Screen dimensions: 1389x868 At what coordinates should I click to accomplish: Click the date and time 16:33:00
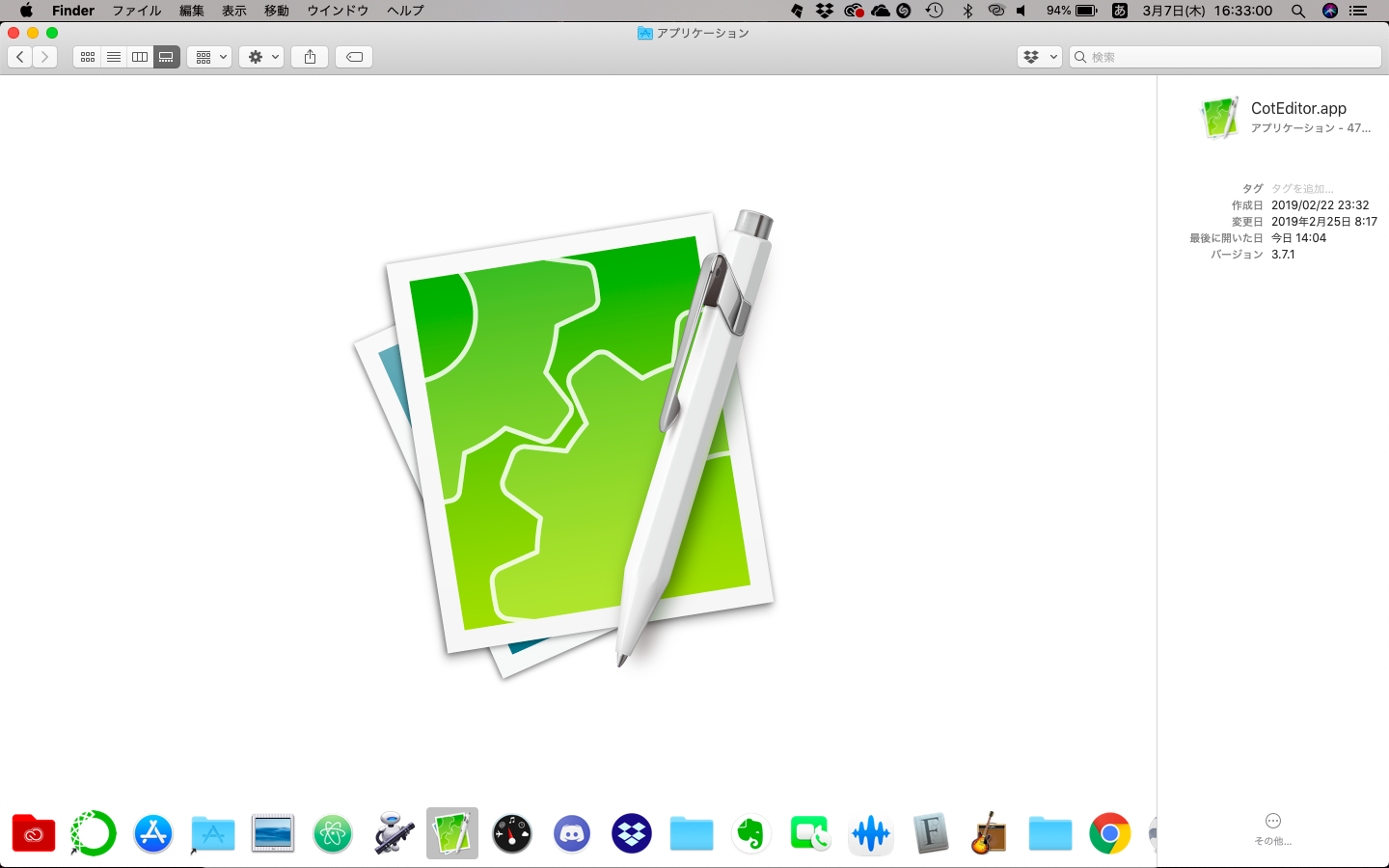point(1208,11)
